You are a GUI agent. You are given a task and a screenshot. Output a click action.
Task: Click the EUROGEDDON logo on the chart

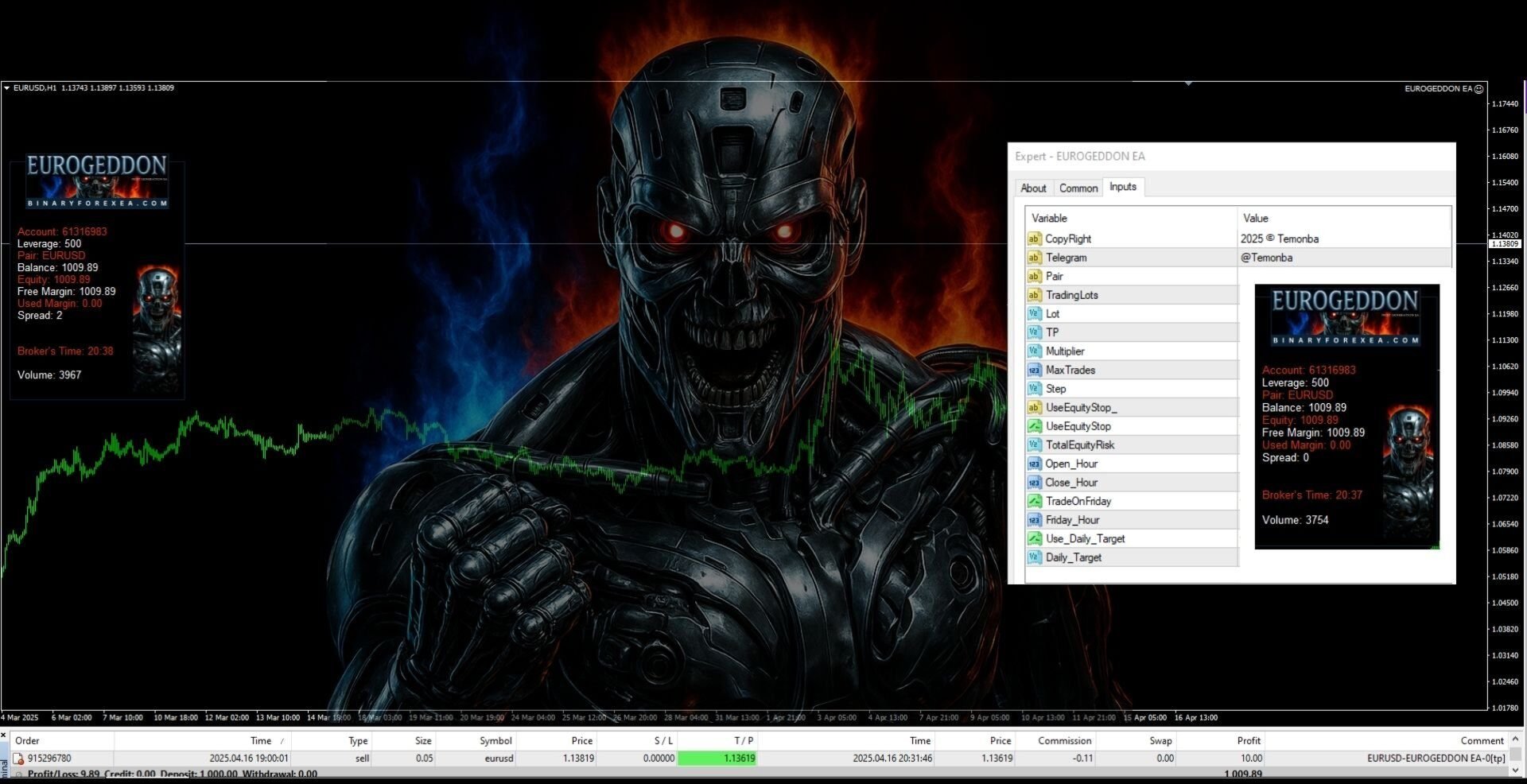(96, 180)
